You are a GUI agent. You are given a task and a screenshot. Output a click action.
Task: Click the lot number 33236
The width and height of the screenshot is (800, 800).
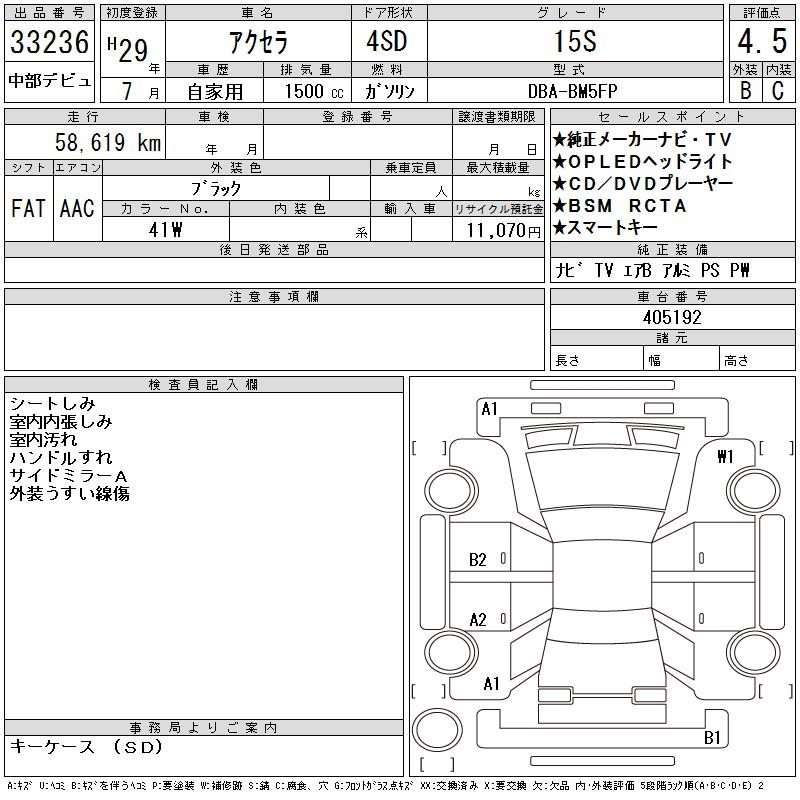(x=49, y=42)
